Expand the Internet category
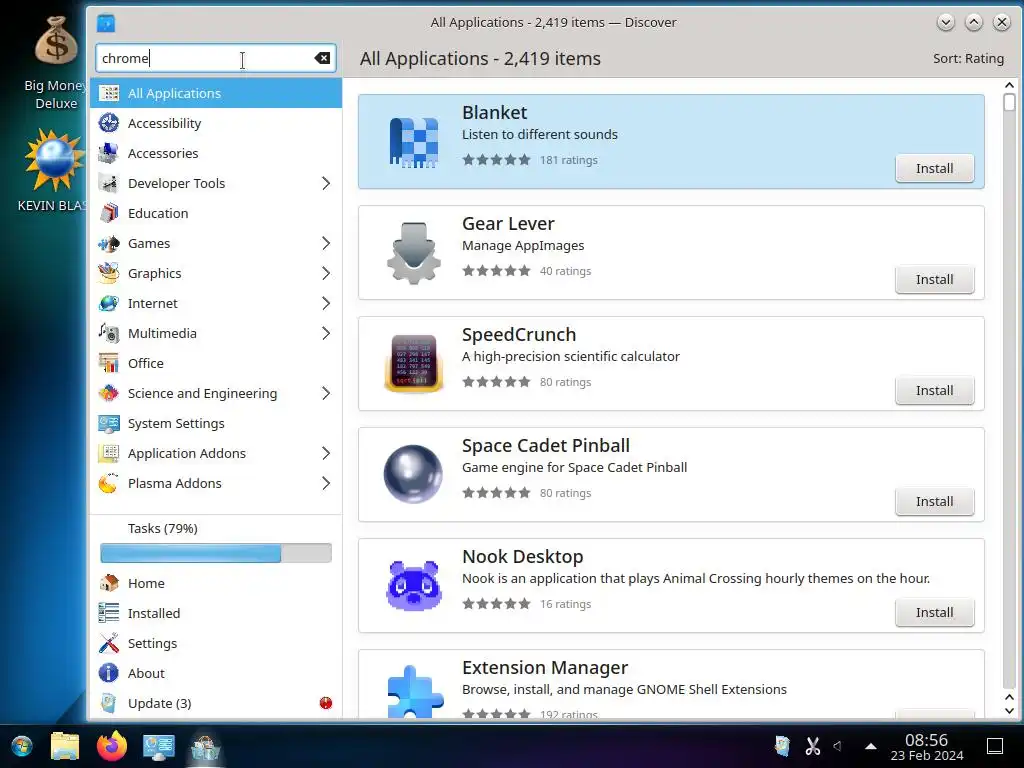Screen dimensions: 1024x768 click(326, 304)
